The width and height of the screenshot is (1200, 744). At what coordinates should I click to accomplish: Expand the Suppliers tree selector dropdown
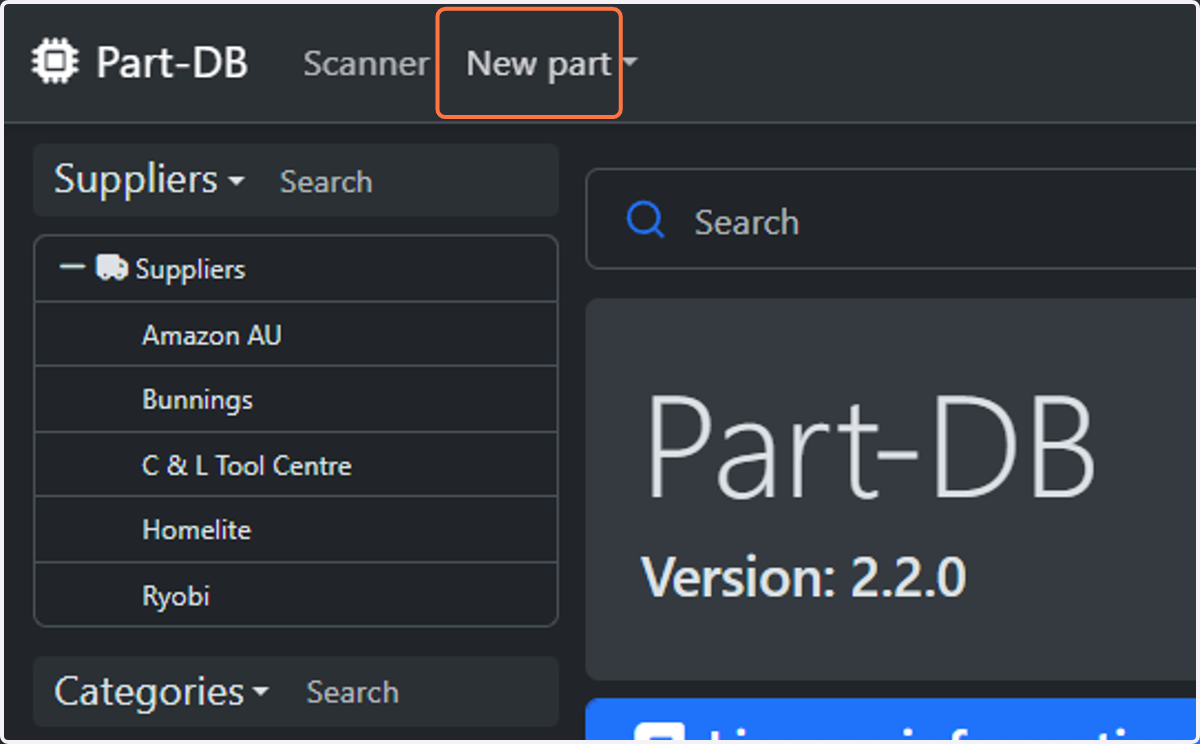149,180
